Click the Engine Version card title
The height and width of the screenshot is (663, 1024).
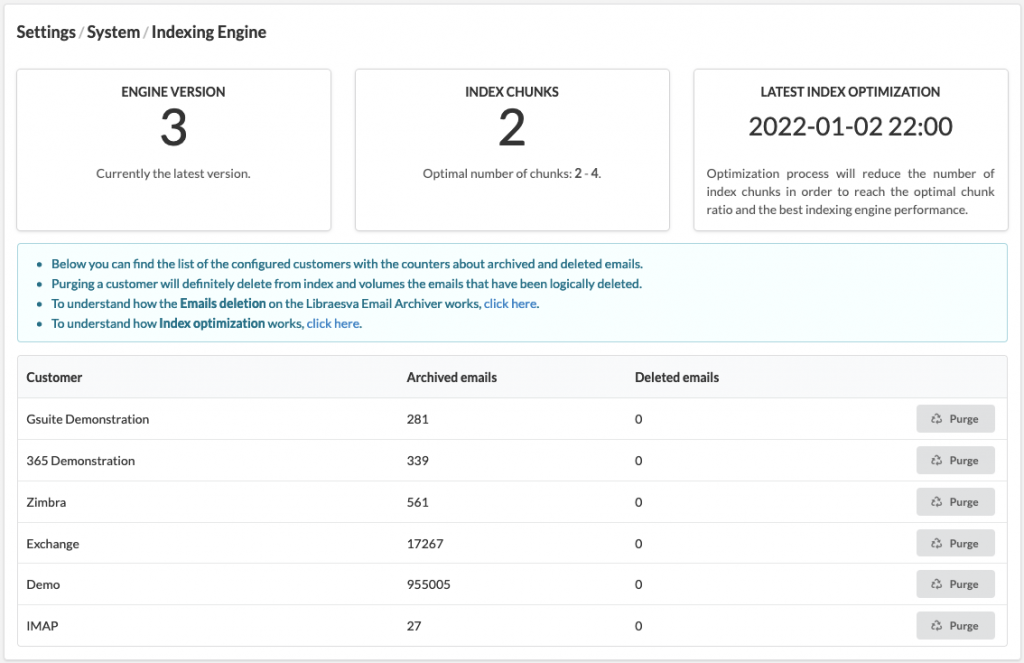[173, 92]
